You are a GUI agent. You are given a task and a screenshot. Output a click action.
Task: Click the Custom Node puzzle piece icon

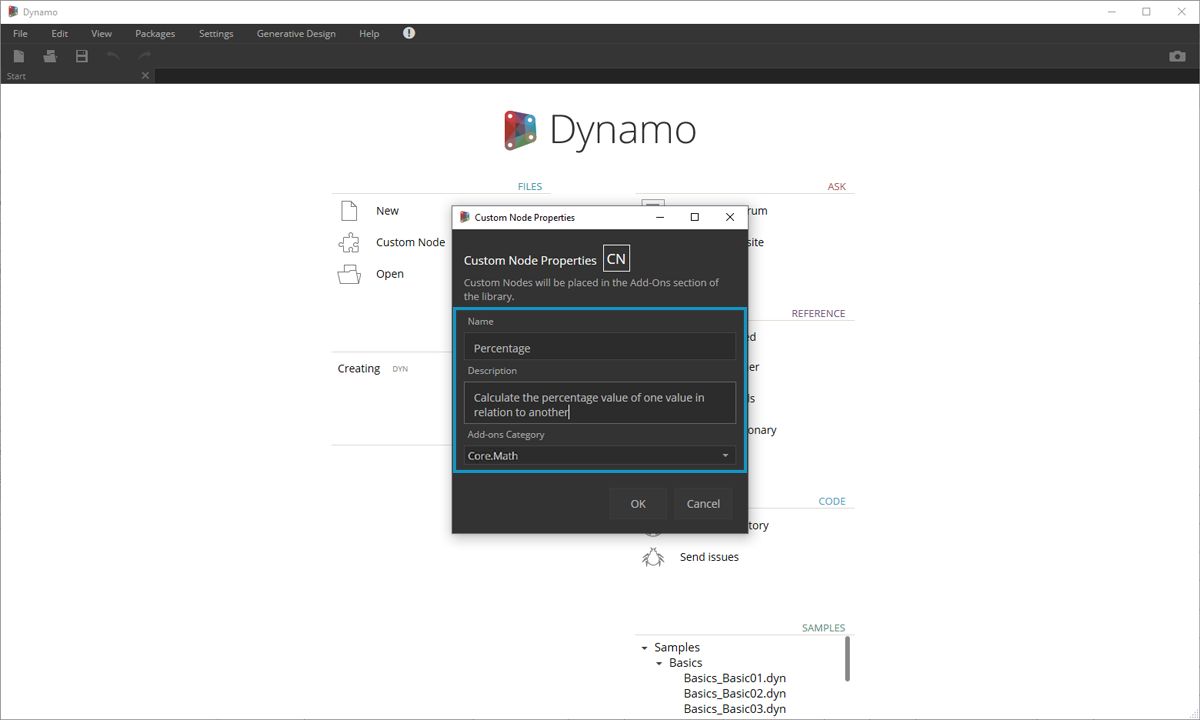point(348,242)
